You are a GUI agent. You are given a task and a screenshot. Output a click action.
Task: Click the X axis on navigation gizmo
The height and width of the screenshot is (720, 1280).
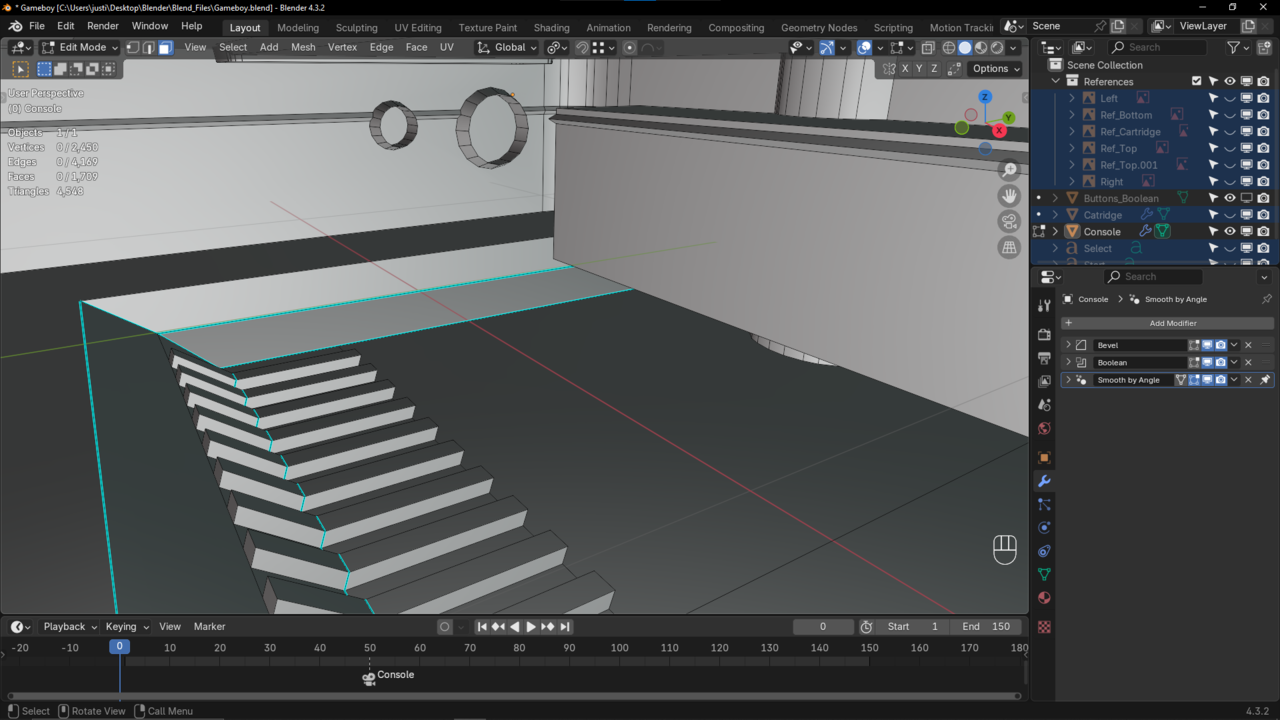pyautogui.click(x=999, y=130)
